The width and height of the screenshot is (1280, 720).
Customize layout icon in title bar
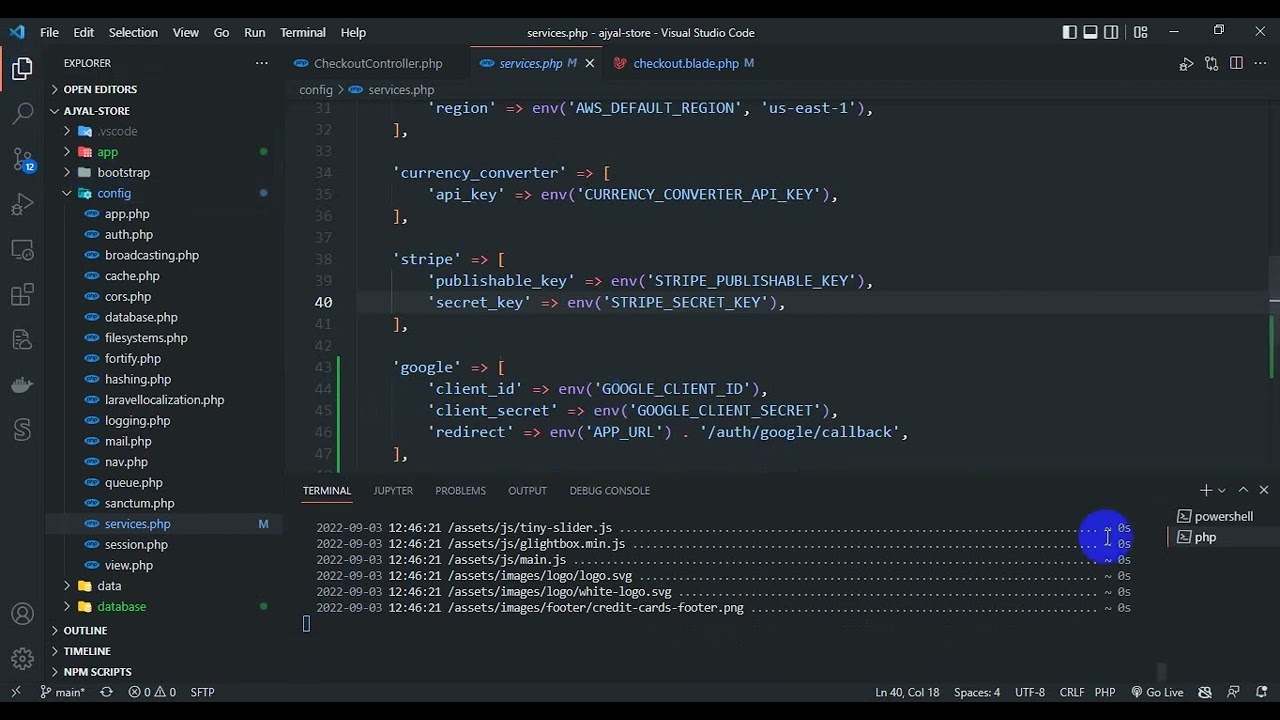click(1140, 32)
